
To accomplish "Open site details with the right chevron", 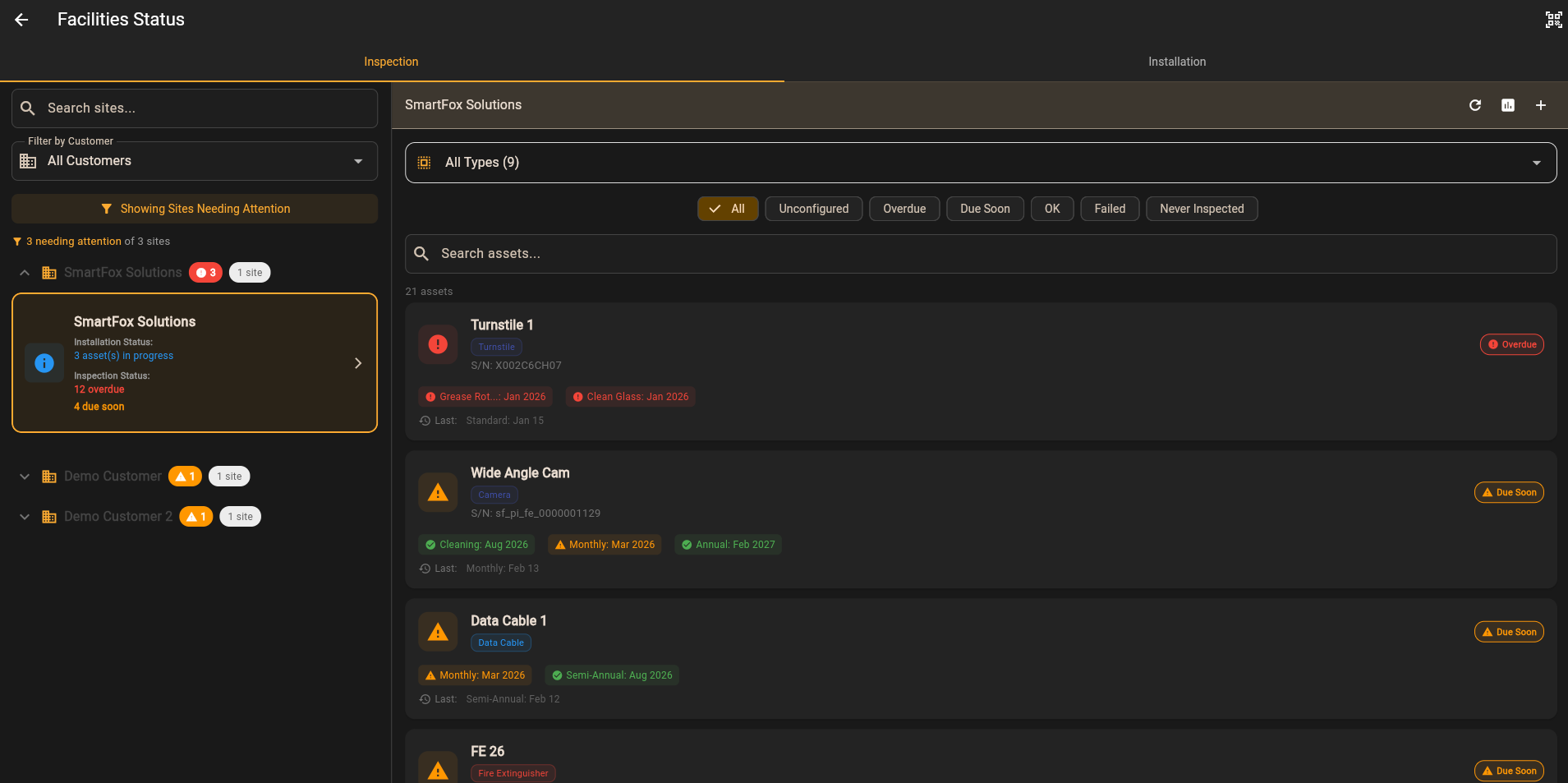I will tap(358, 363).
